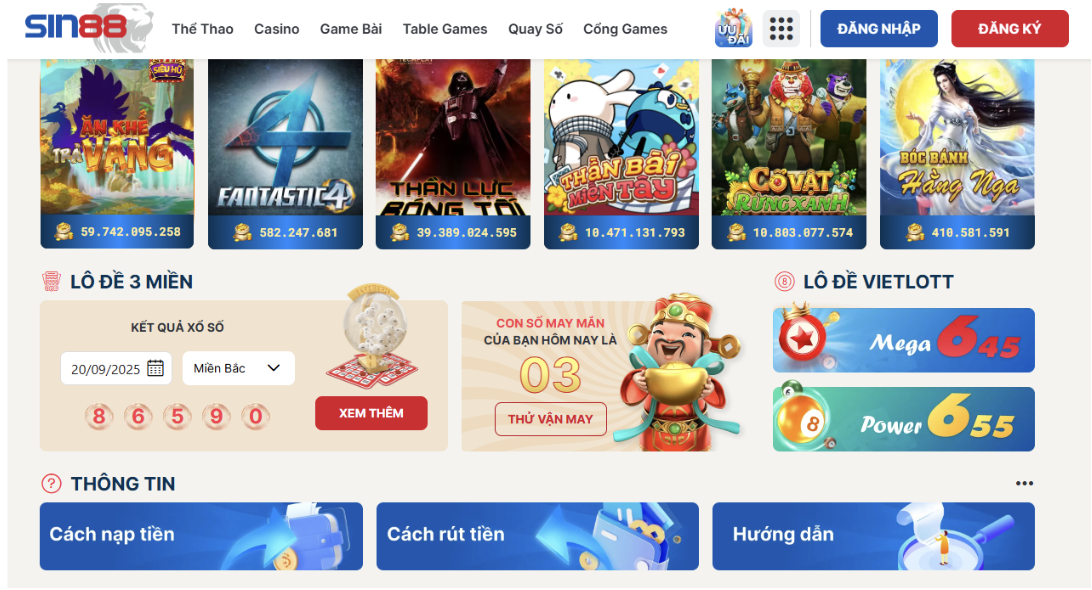
Task: Open the three-dot more options in Thông Tin
Action: tap(1024, 483)
